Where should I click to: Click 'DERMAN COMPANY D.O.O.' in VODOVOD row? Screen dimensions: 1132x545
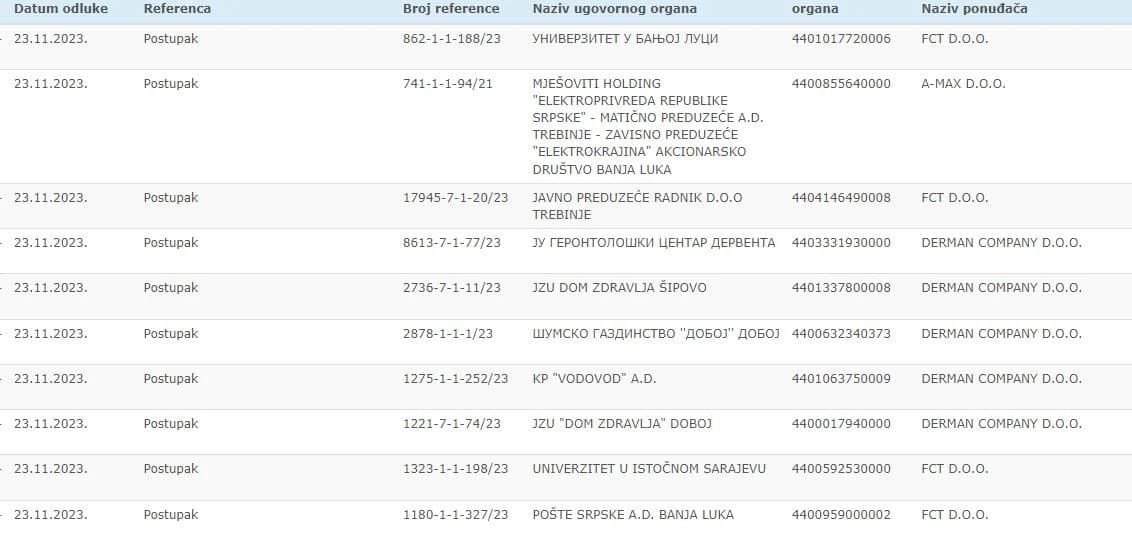click(1001, 378)
